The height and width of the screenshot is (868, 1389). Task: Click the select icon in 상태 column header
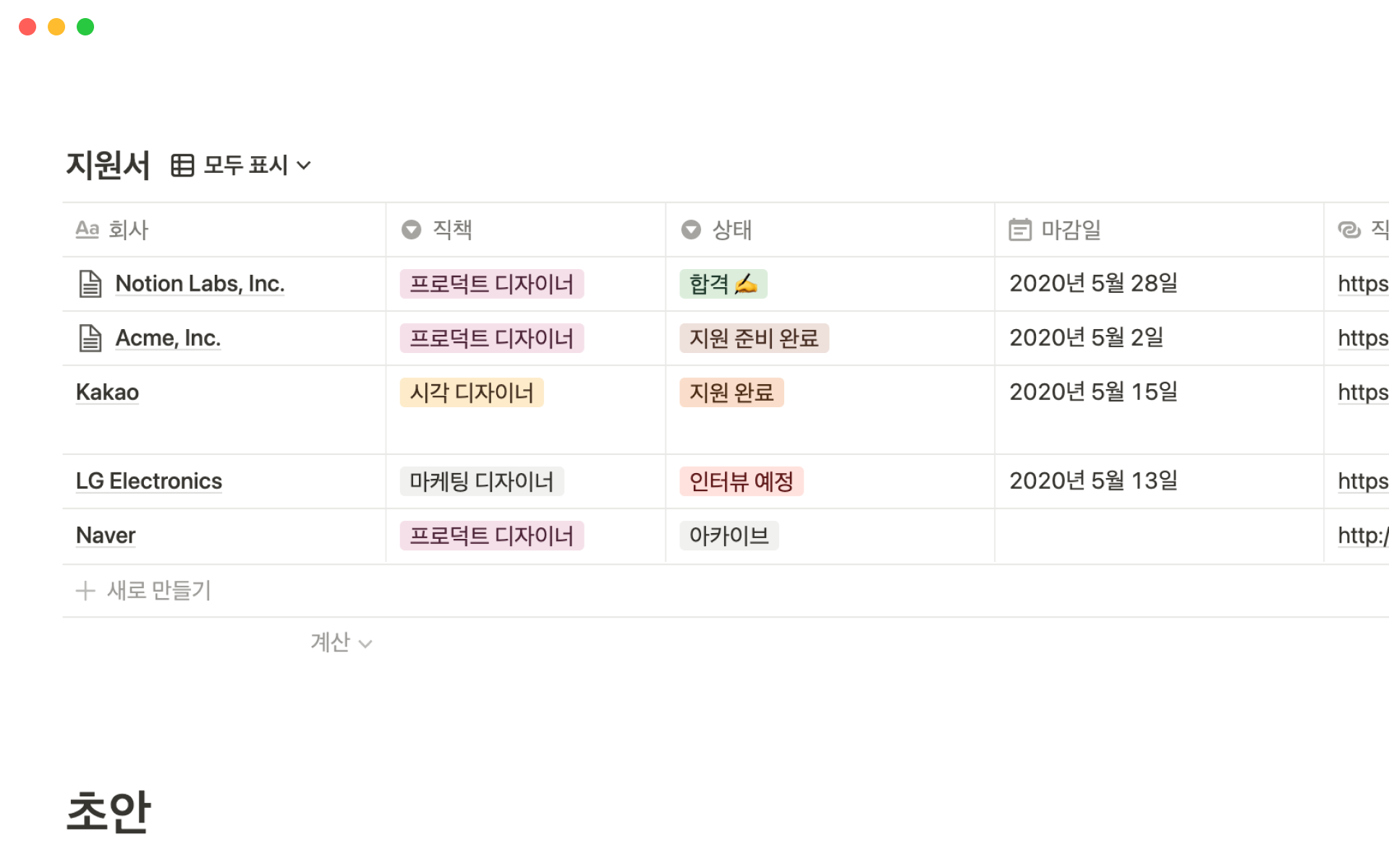click(x=691, y=230)
